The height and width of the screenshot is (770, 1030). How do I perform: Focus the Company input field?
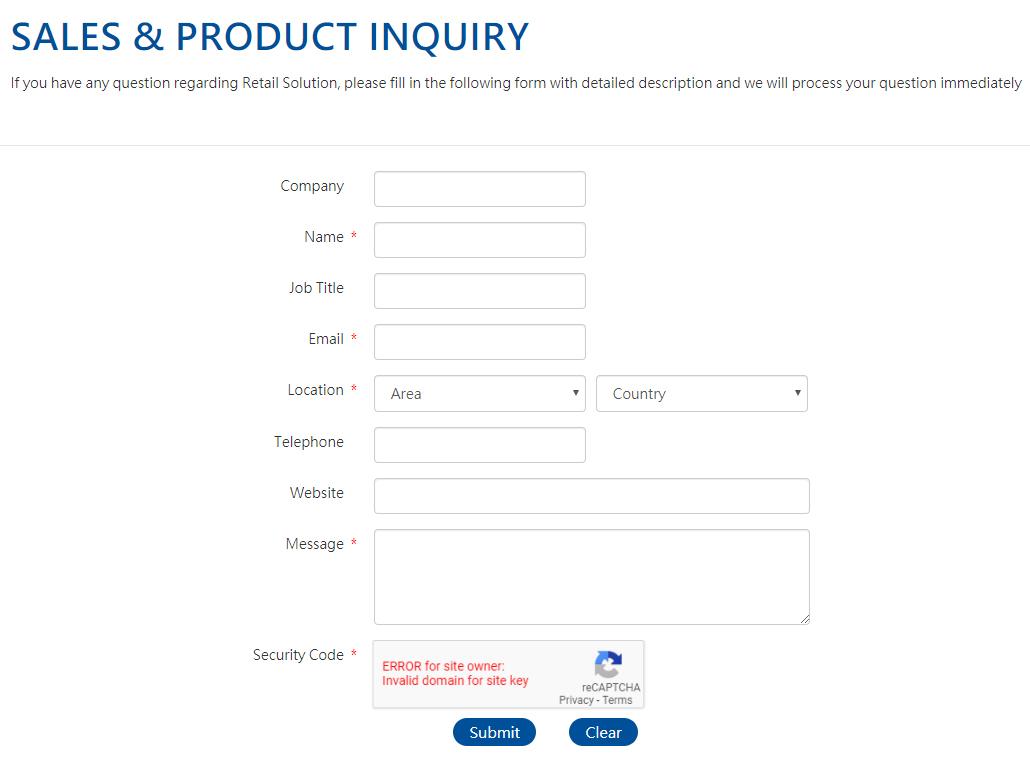pos(480,189)
